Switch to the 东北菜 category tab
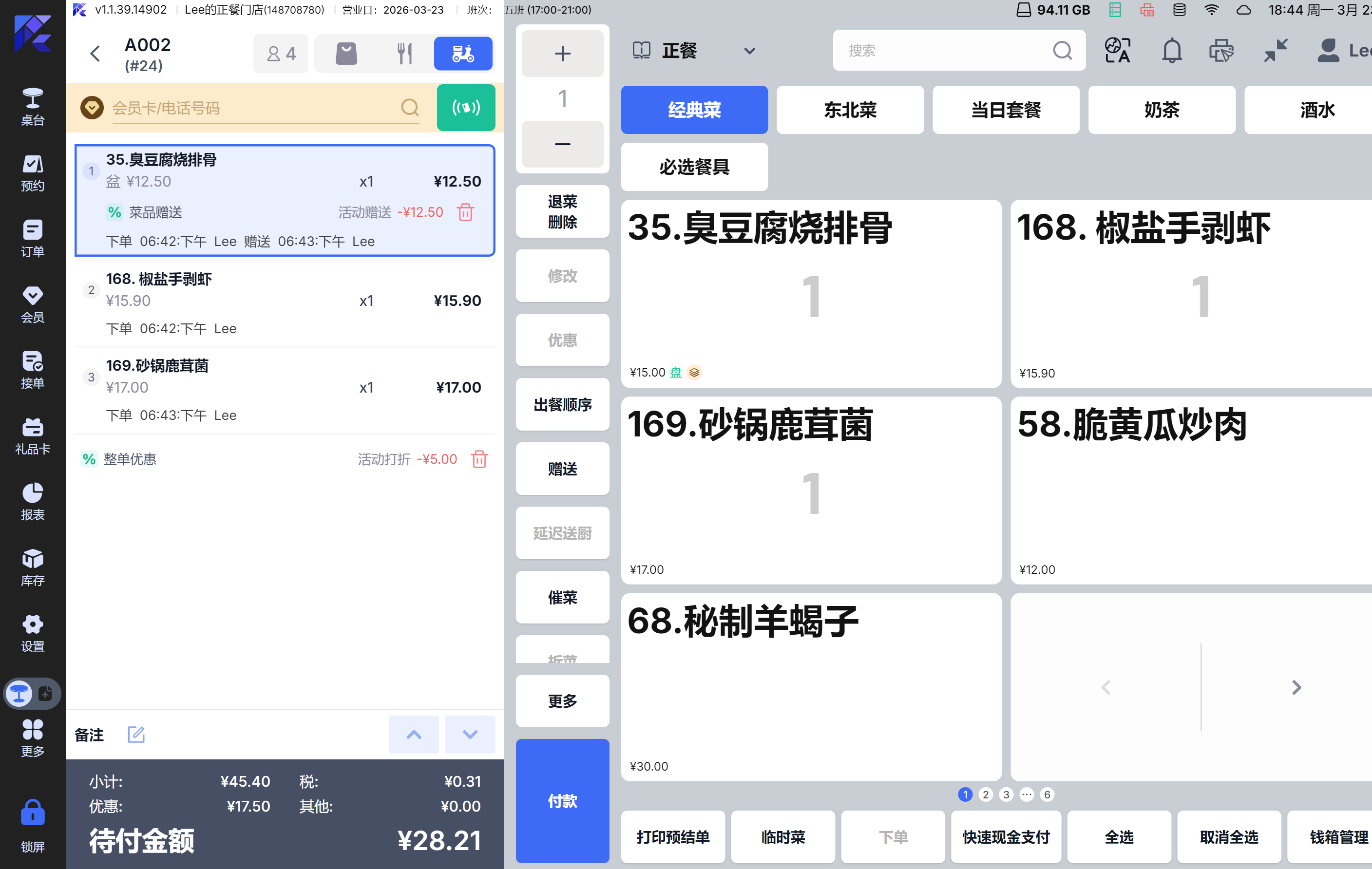The image size is (1372, 869). [850, 110]
